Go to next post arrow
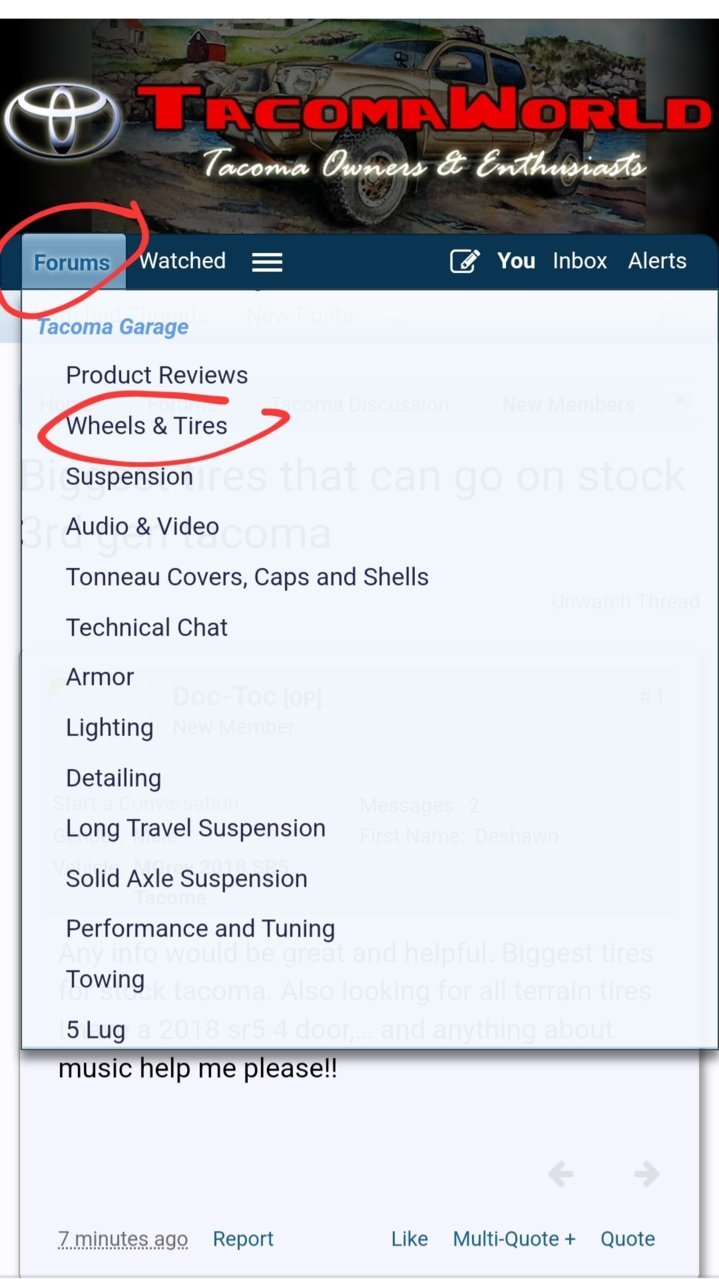The image size is (719, 1279). point(647,1174)
